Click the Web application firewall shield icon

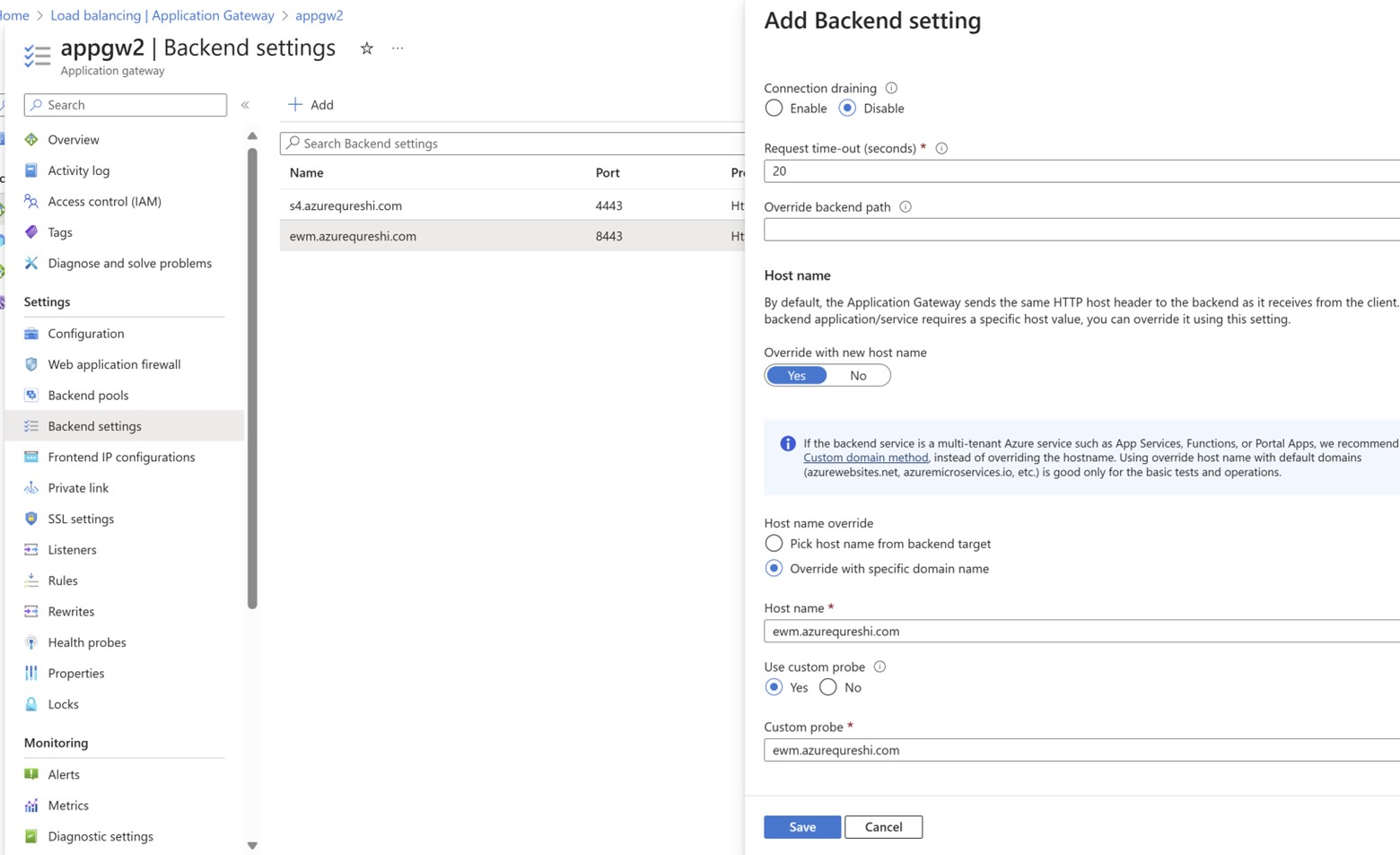click(x=31, y=364)
